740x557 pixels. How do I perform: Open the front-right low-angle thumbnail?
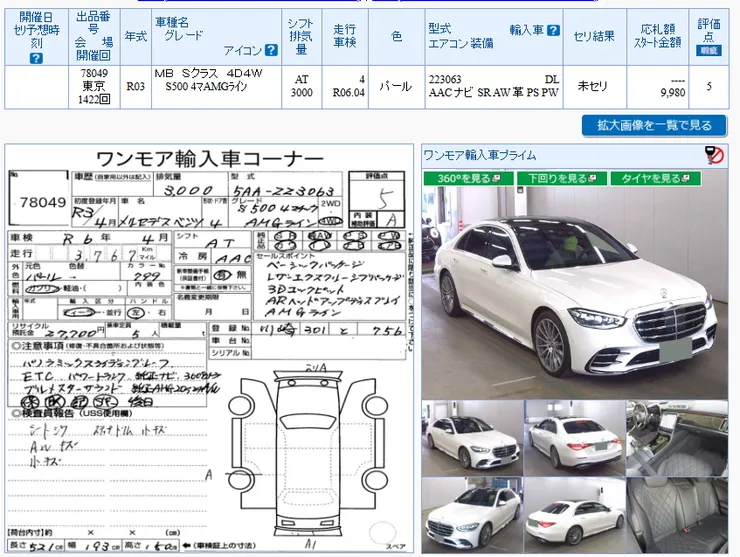472,515
